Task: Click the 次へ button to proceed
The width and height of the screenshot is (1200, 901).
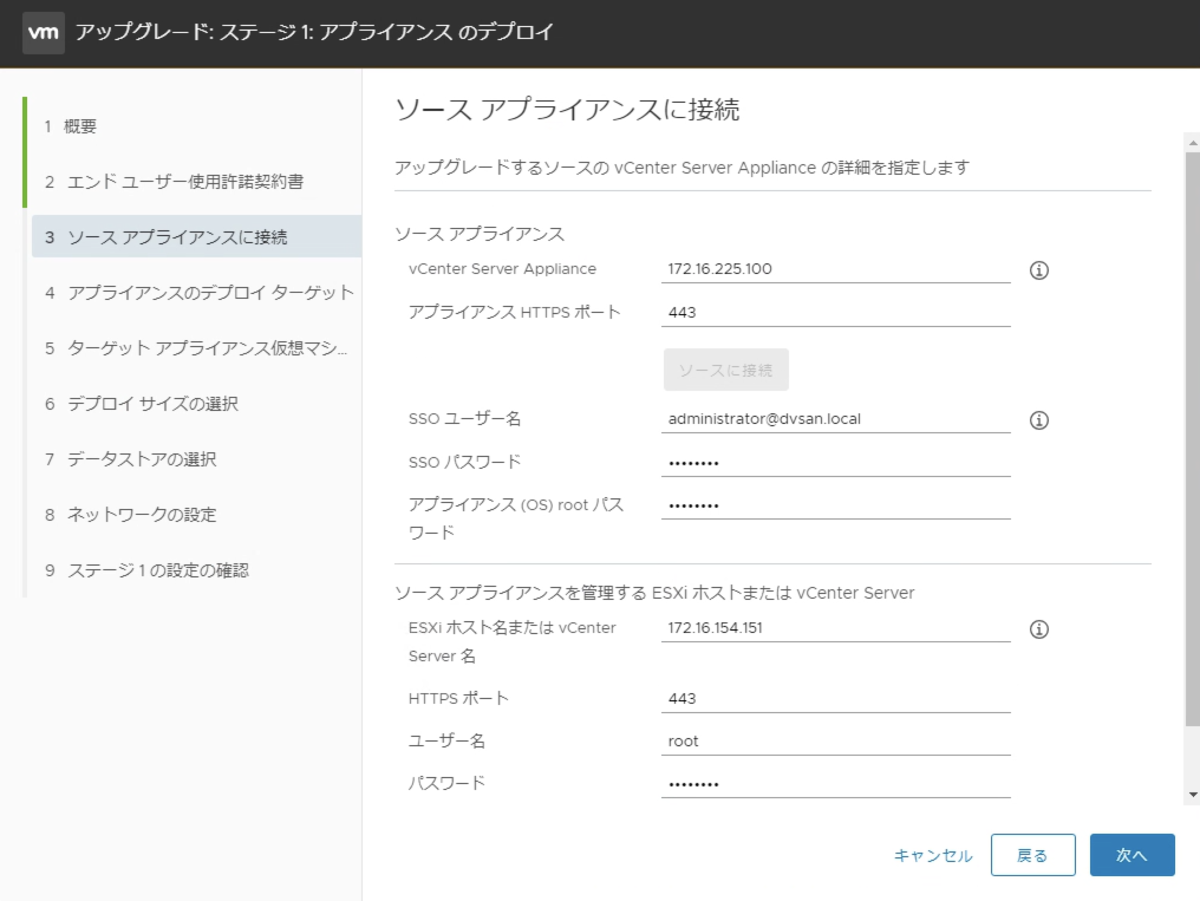Action: [x=1132, y=855]
